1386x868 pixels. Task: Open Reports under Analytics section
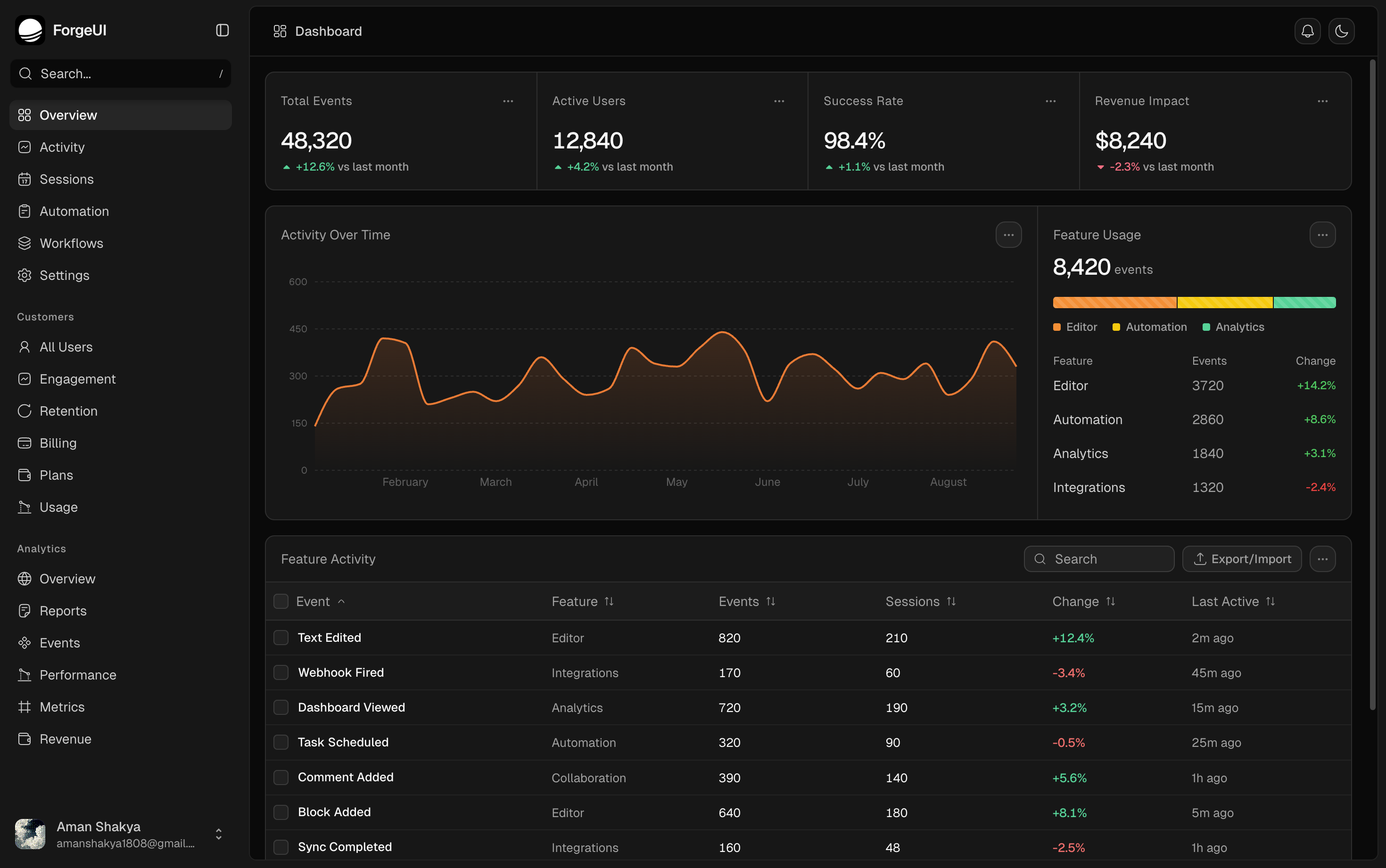click(63, 611)
